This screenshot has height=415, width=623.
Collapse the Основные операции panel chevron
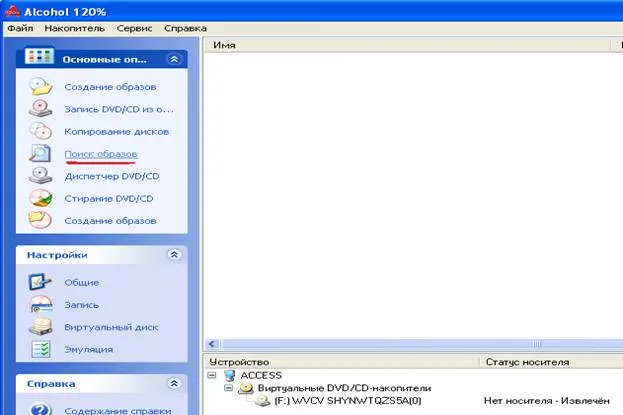(x=174, y=59)
